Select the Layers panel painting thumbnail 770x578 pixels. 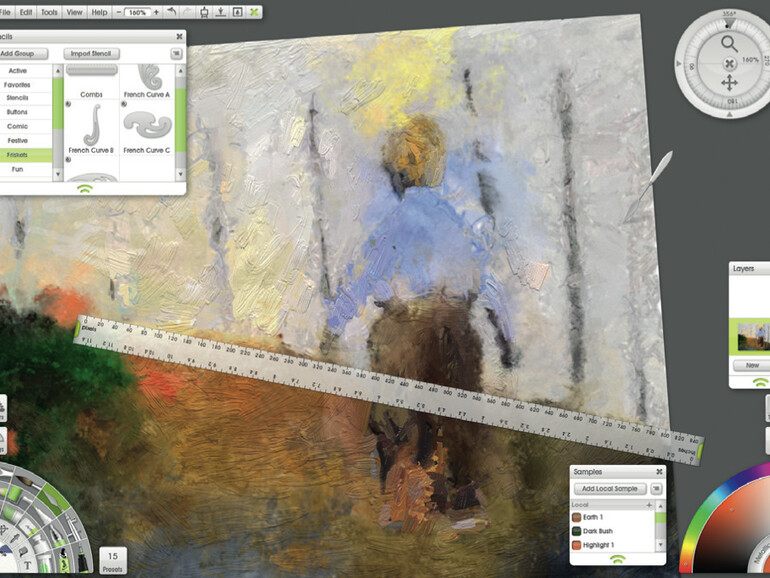click(x=754, y=337)
